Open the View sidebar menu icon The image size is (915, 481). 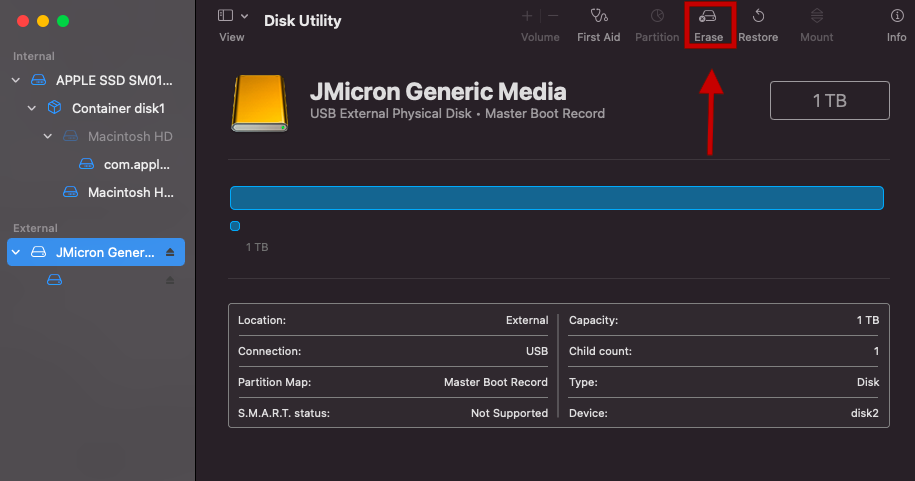click(225, 16)
